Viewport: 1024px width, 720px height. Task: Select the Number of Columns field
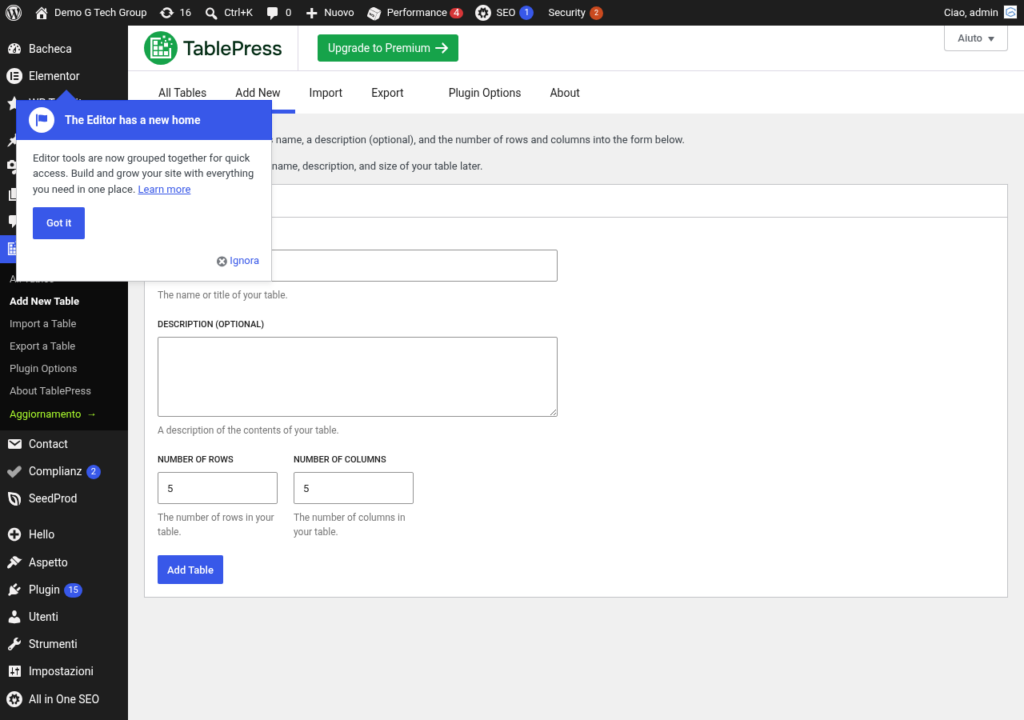(x=353, y=488)
